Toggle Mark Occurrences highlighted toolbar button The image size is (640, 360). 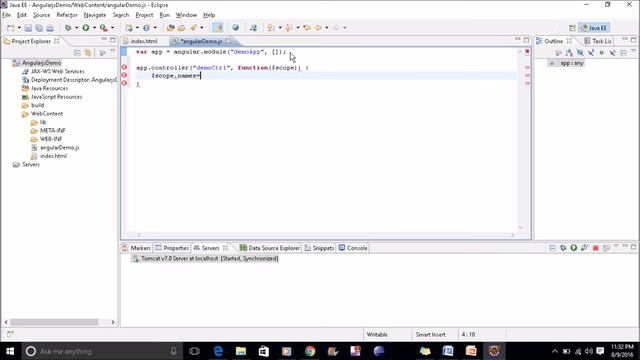click(x=218, y=28)
